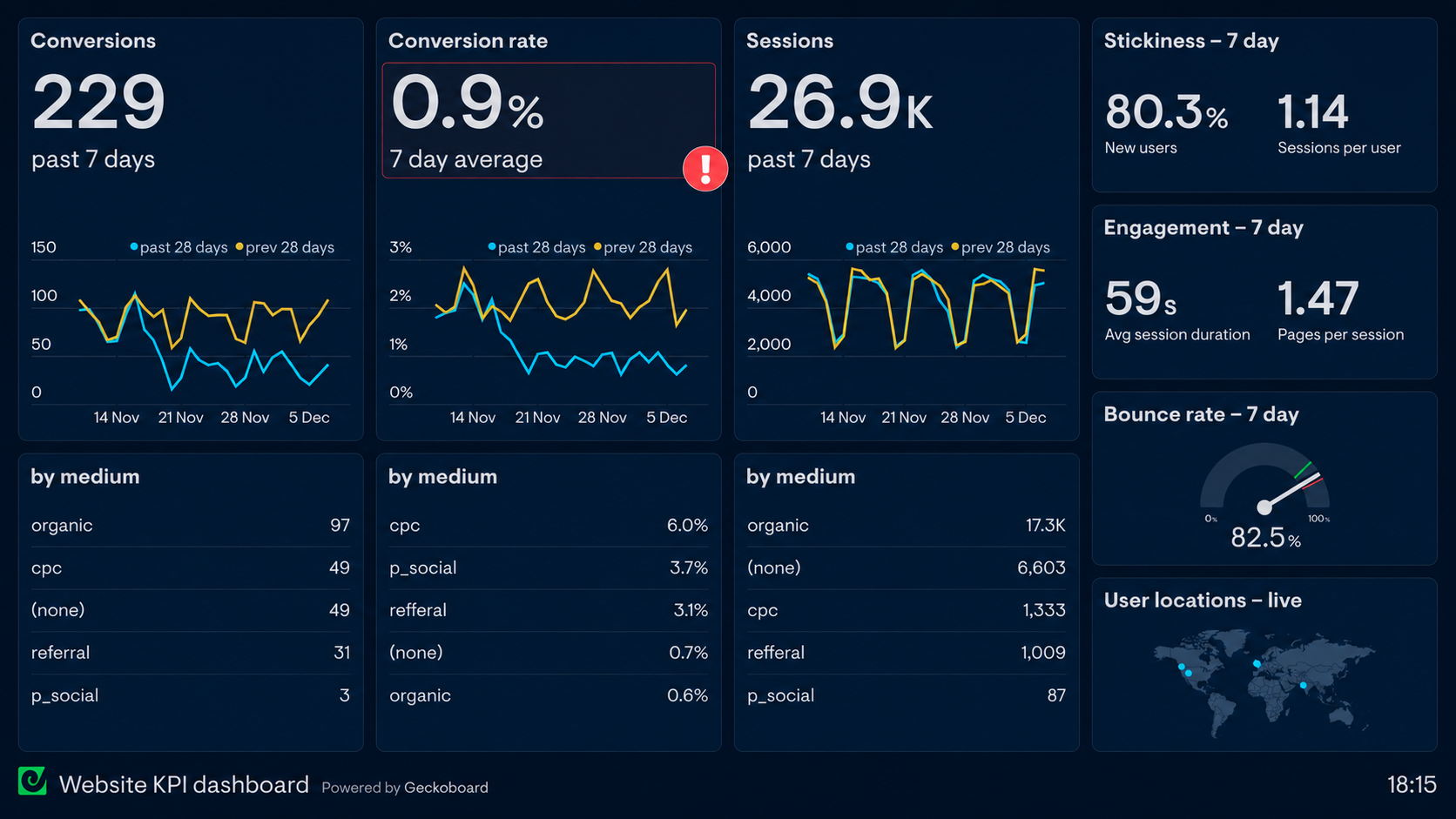The height and width of the screenshot is (819, 1456).
Task: Select the (none) 0.7% rate row
Action: pyautogui.click(x=549, y=653)
